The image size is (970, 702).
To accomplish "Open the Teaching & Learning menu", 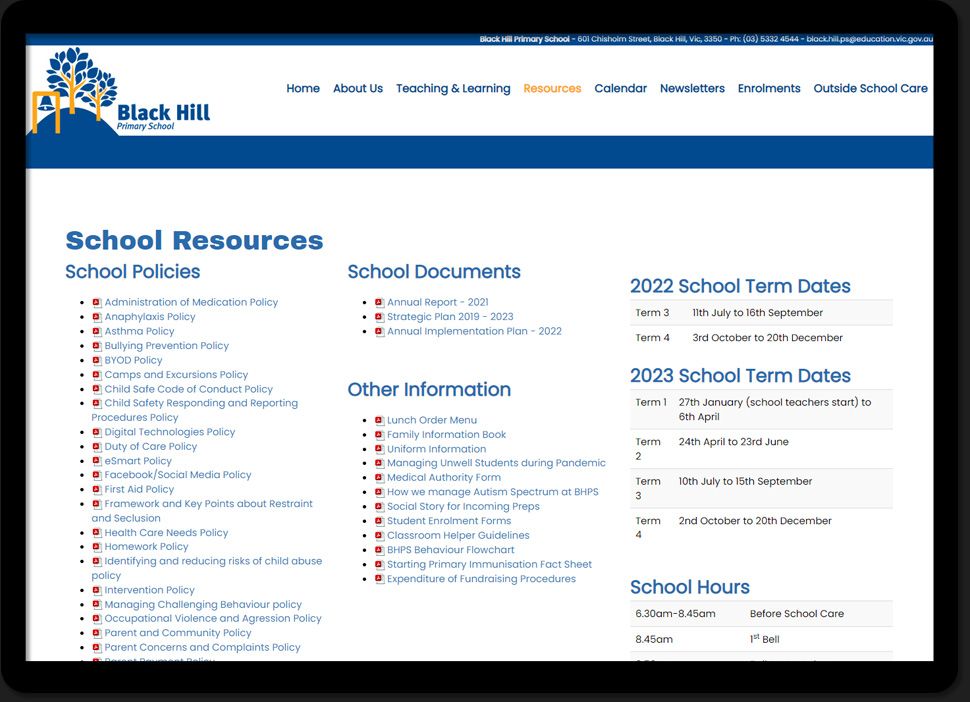I will [453, 89].
